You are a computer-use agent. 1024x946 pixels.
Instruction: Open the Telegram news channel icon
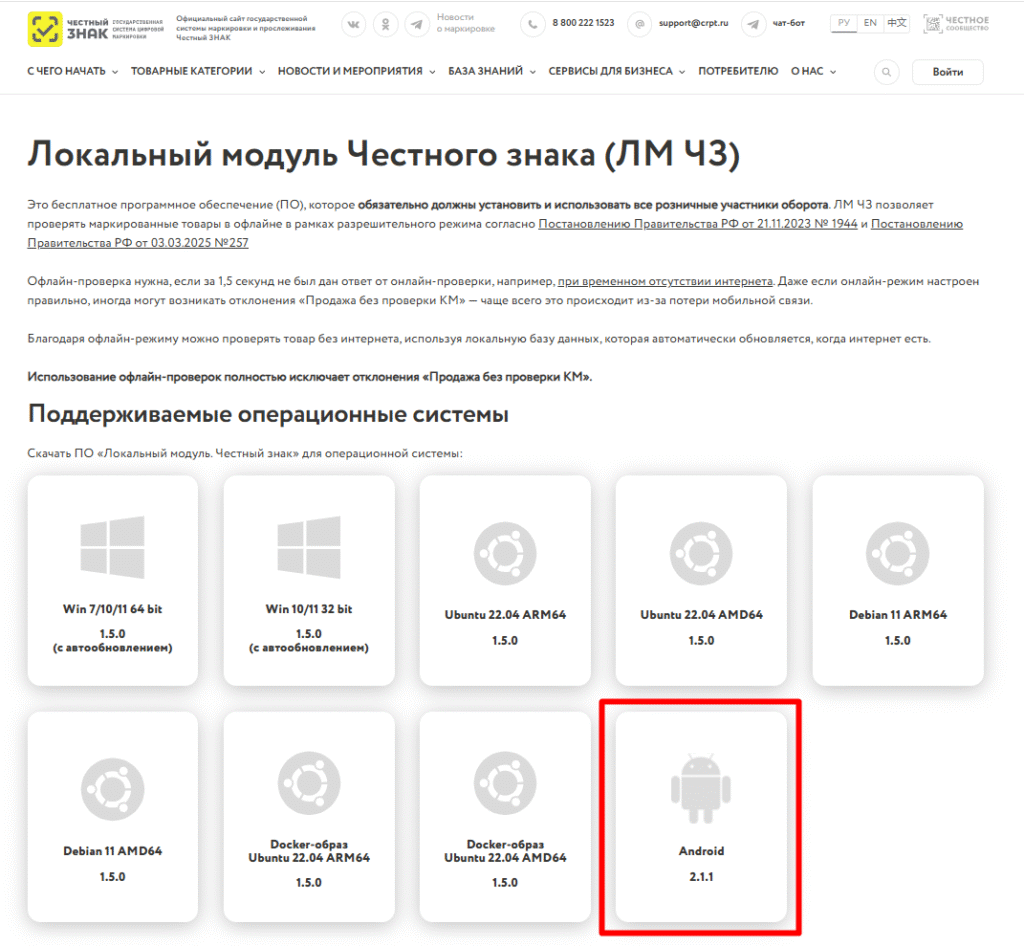[x=417, y=25]
